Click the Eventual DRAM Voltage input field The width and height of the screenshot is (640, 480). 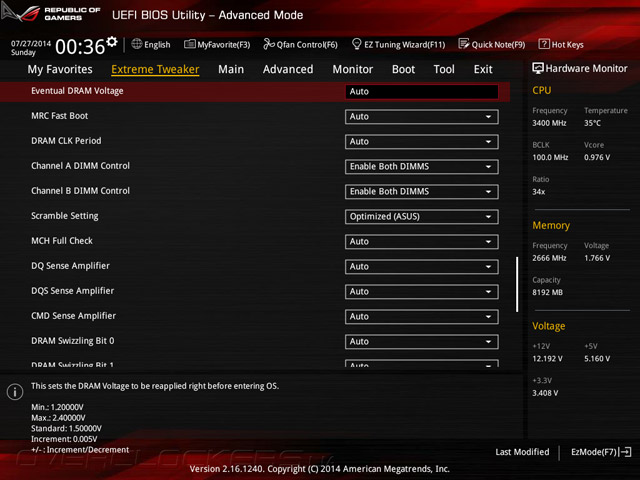click(x=422, y=91)
